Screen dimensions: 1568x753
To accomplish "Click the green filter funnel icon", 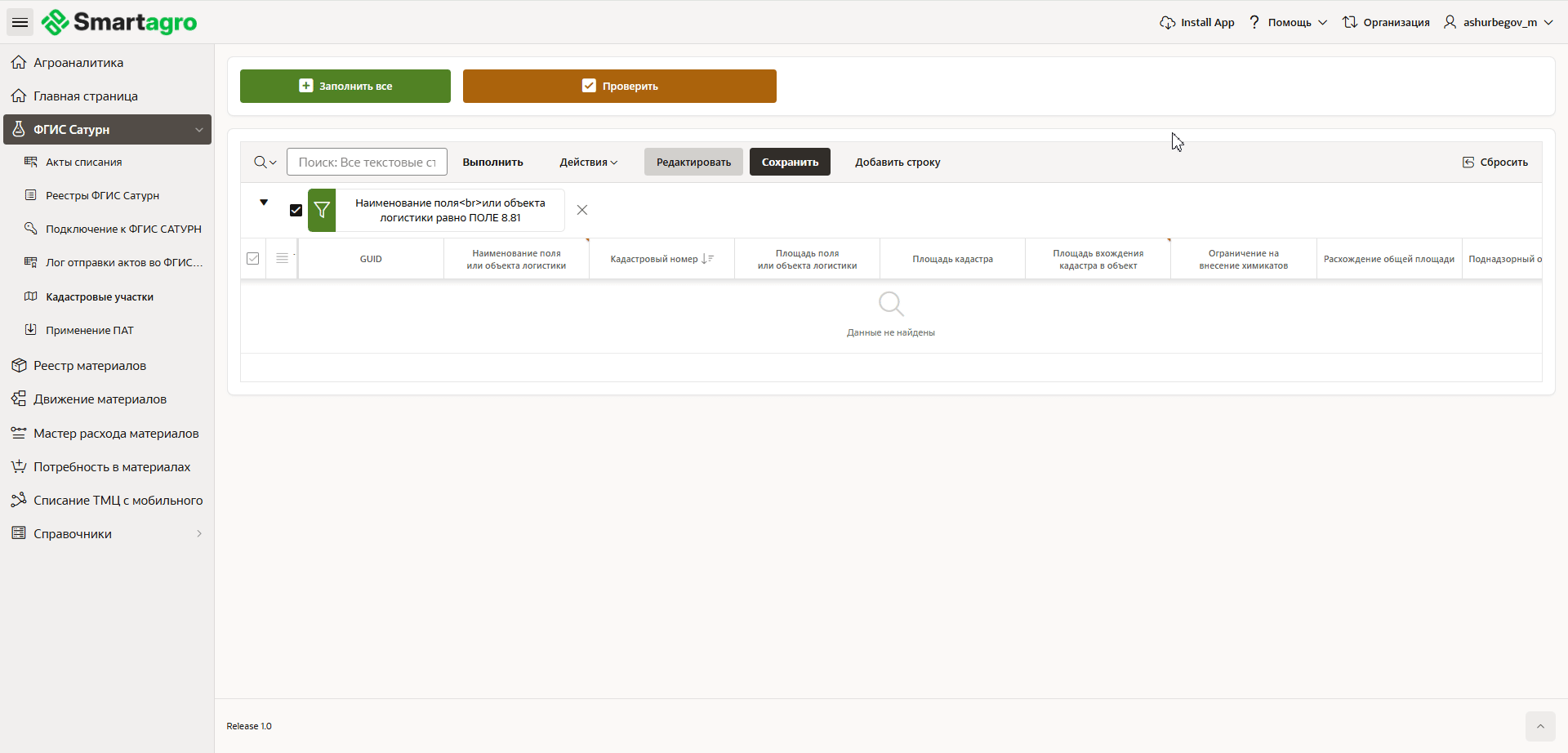I will point(322,211).
